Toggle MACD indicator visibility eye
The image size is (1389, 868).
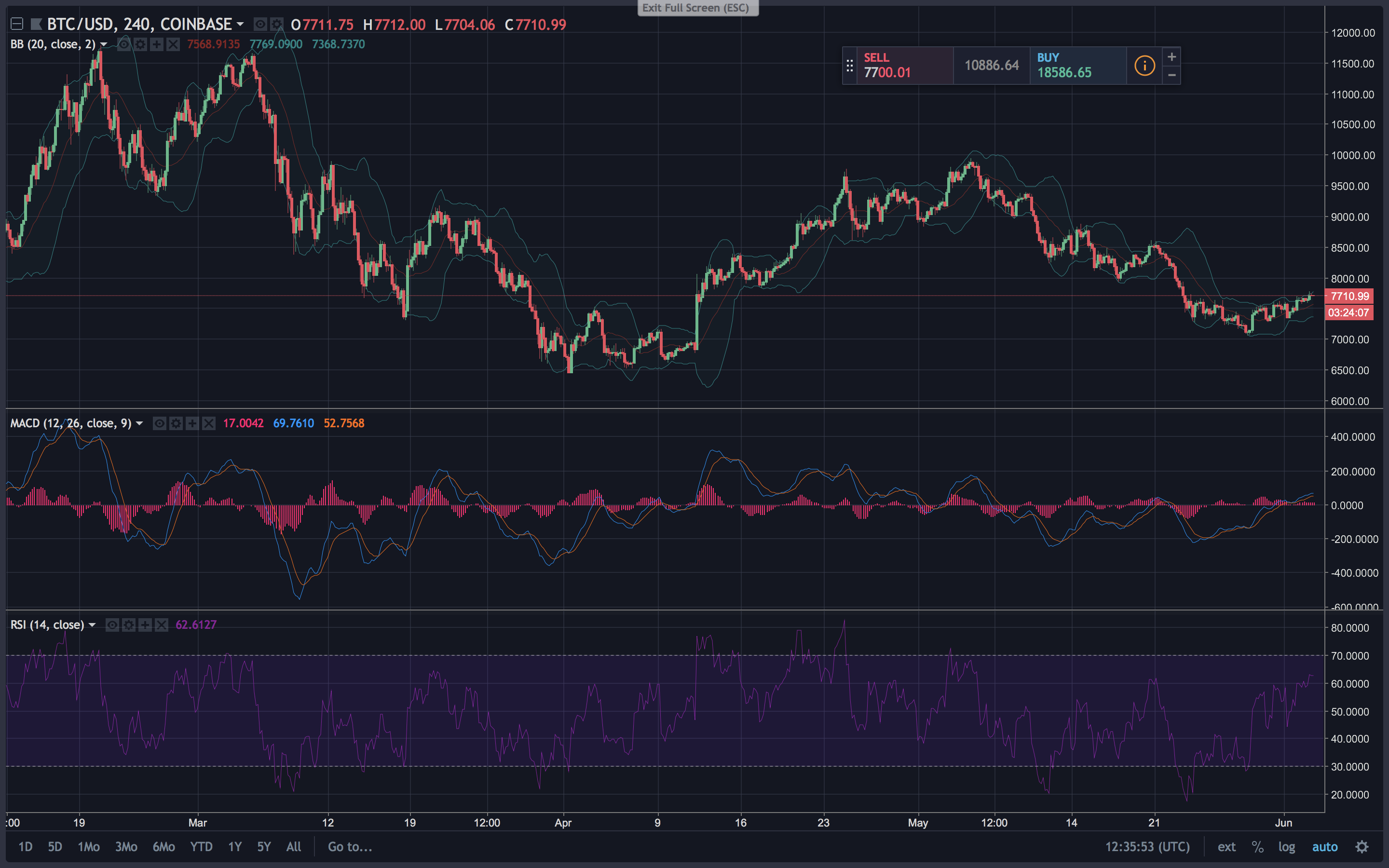click(x=160, y=424)
